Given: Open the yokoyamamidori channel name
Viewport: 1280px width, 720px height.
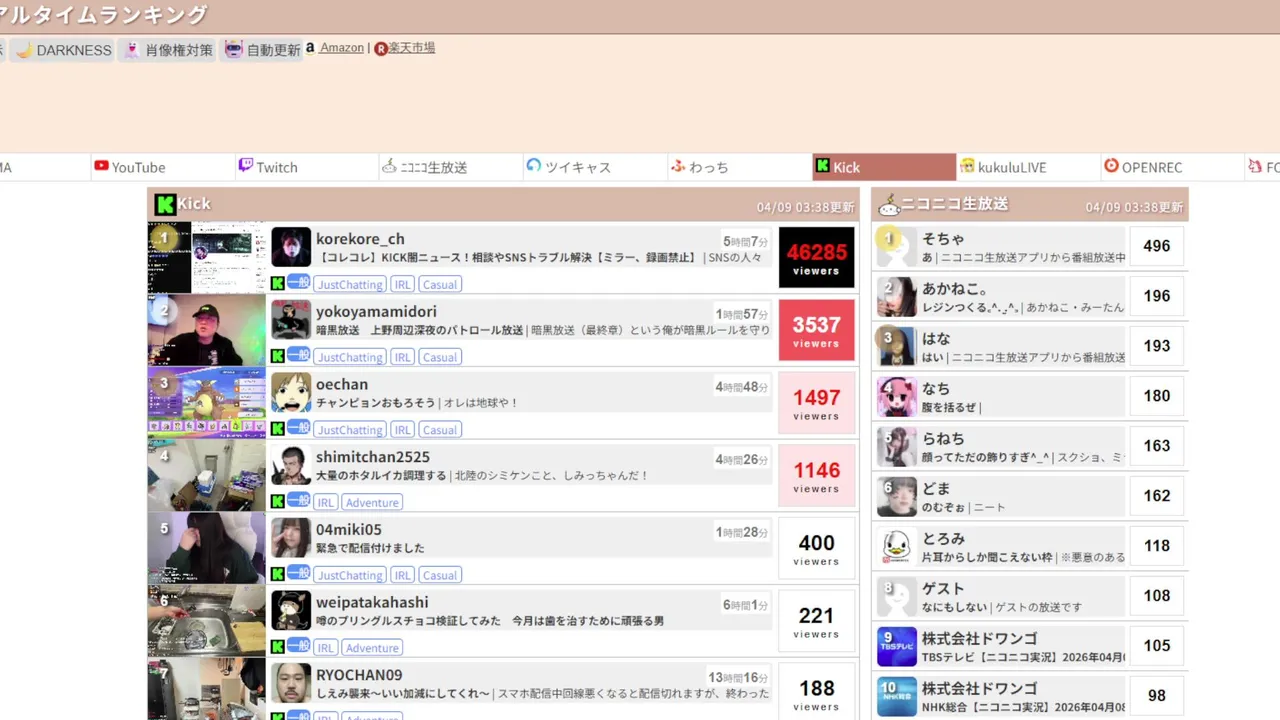Looking at the screenshot, I should point(376,312).
